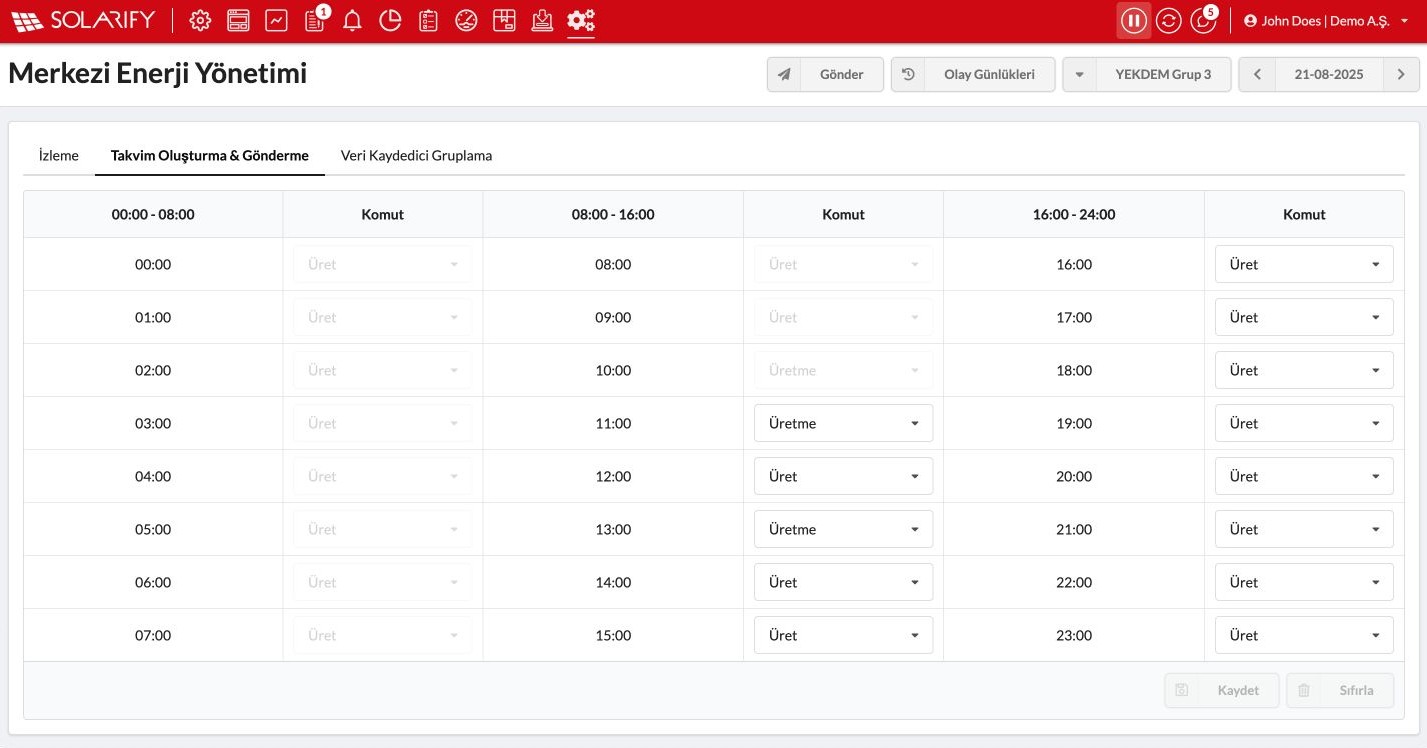
Task: Open the pie chart reports icon
Action: [390, 20]
